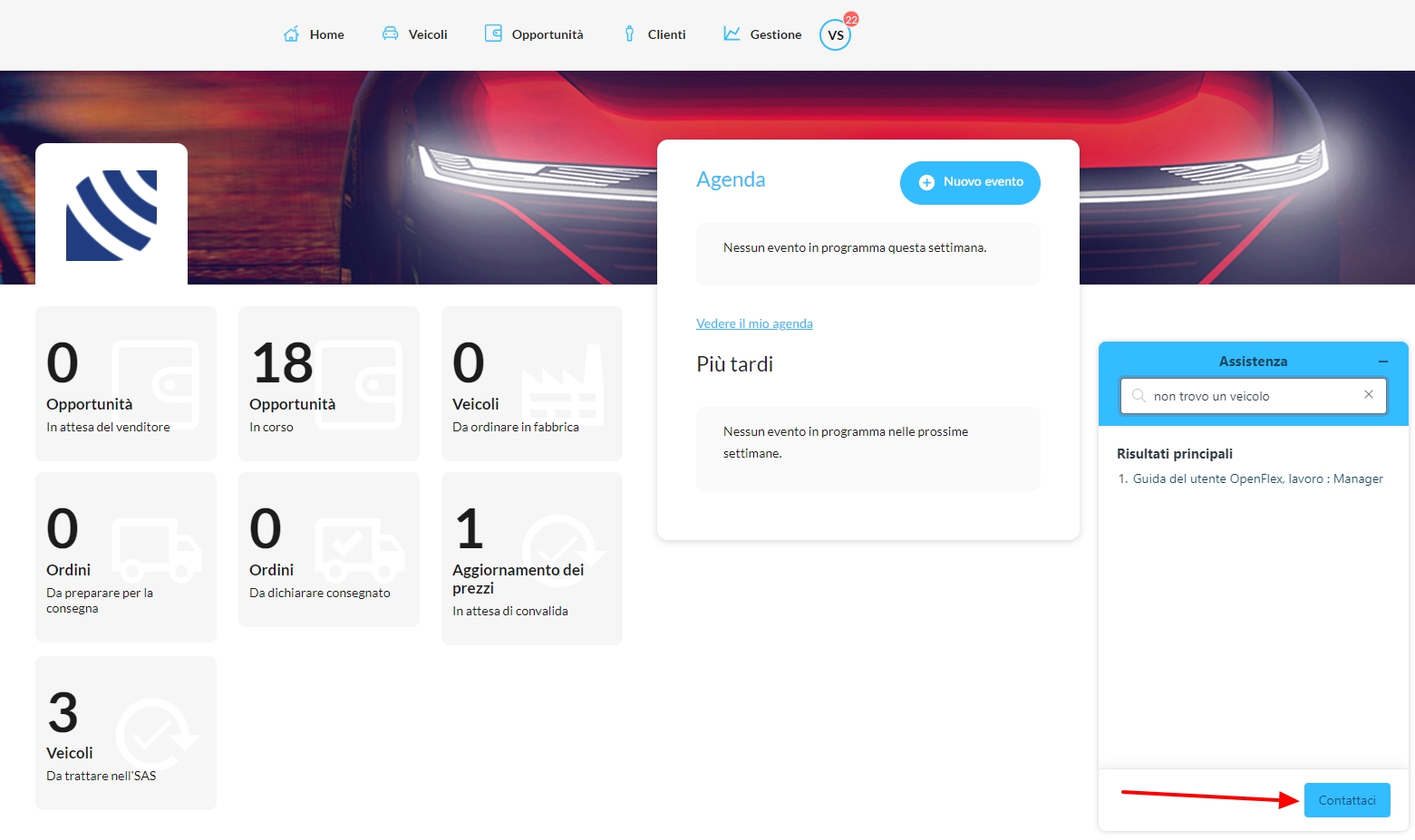Click the search magnifier icon in Assistenza
Screen dimensions: 1415x840
coord(1139,396)
